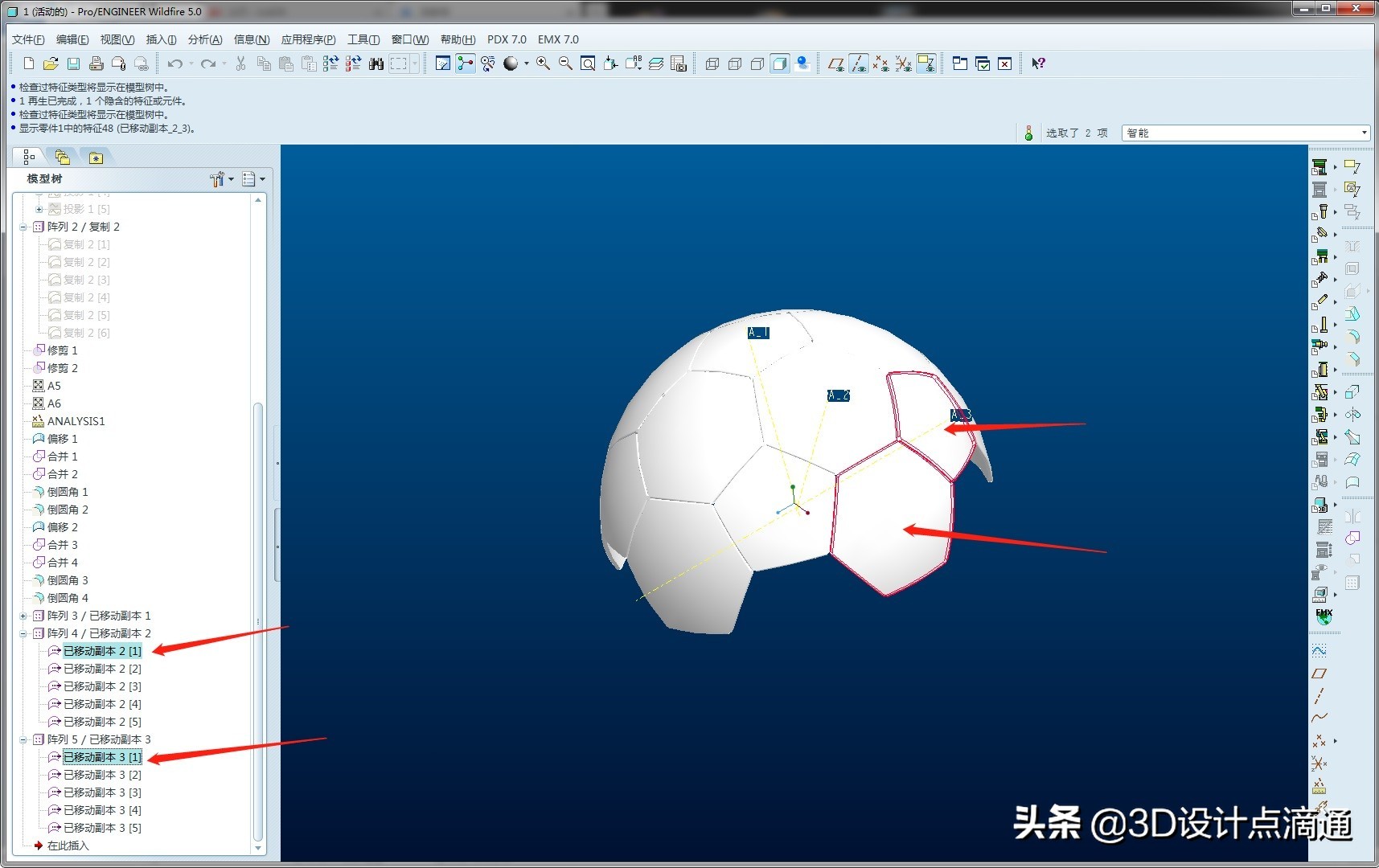Click the Zoom In magnifier
Image resolution: width=1379 pixels, height=868 pixels.
[x=544, y=64]
